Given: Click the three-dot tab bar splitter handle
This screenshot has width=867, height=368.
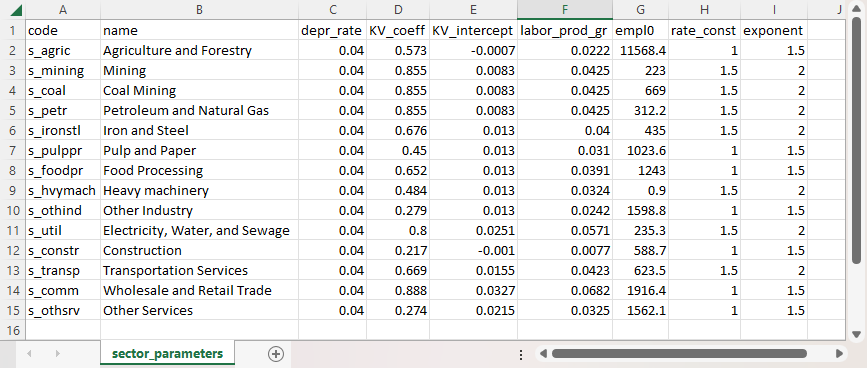Looking at the screenshot, I should click(x=521, y=354).
